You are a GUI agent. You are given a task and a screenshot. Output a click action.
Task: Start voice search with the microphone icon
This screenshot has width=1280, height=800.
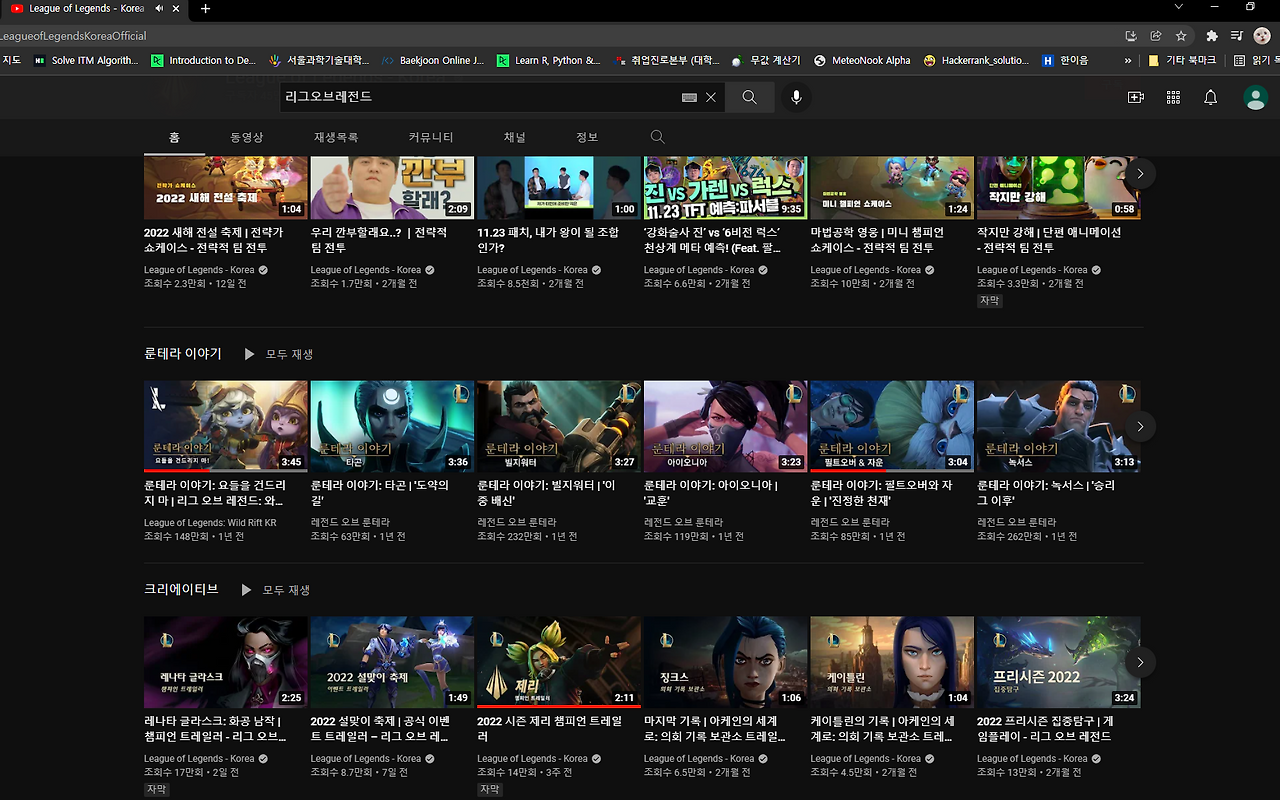796,97
